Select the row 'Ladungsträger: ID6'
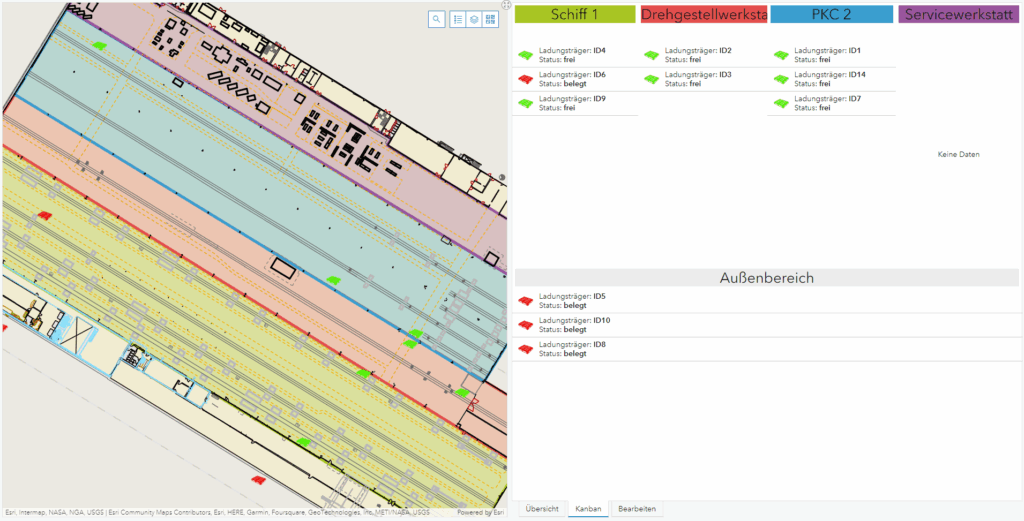 [575, 79]
